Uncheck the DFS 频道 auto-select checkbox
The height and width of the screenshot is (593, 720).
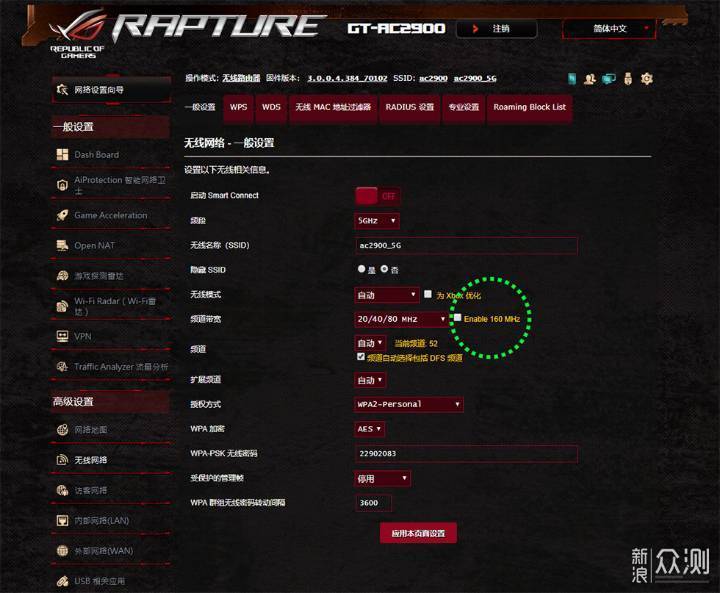coord(361,357)
